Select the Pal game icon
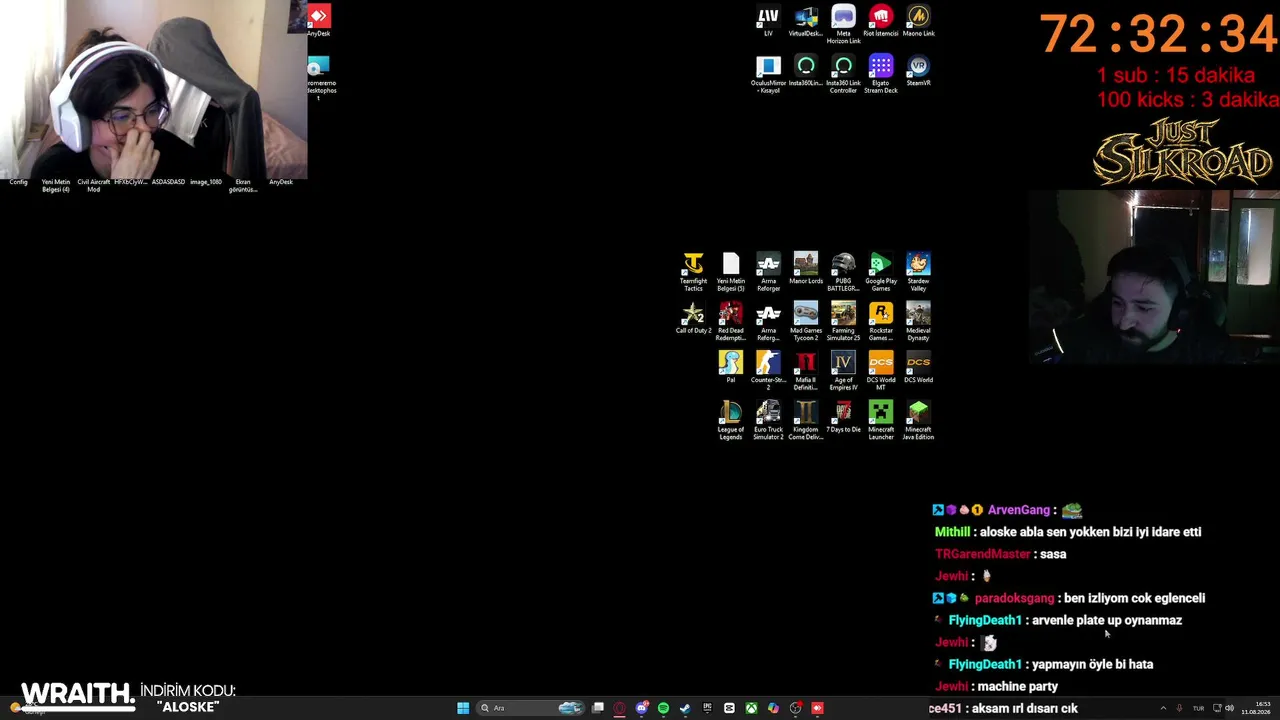The height and width of the screenshot is (720, 1280). pos(731,367)
